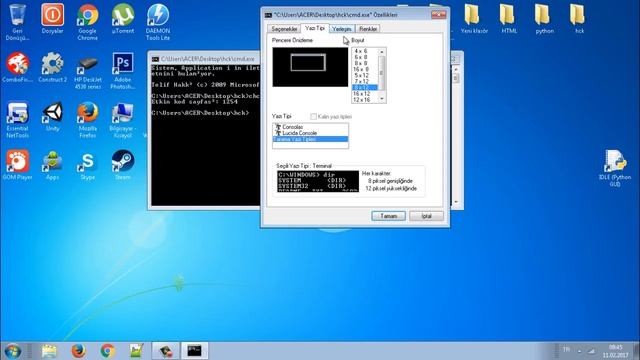Click the cmd icon in the properties title bar
This screenshot has width=640, height=360.
tap(268, 15)
